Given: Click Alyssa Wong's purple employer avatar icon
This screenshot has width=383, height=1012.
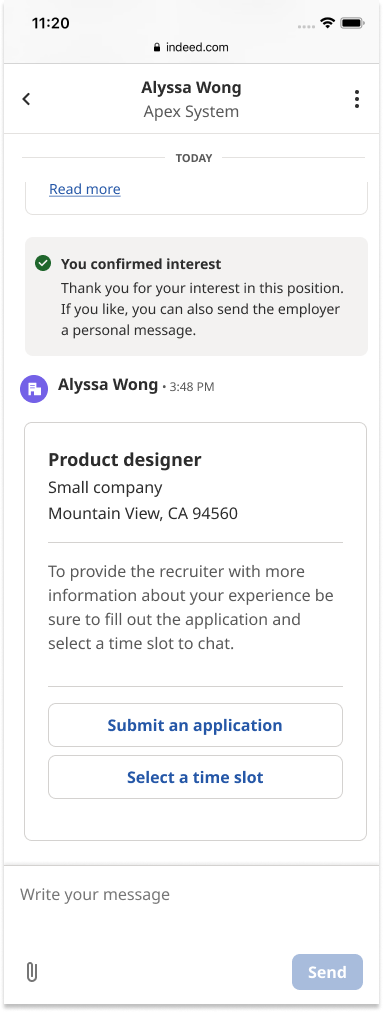Looking at the screenshot, I should pos(34,389).
